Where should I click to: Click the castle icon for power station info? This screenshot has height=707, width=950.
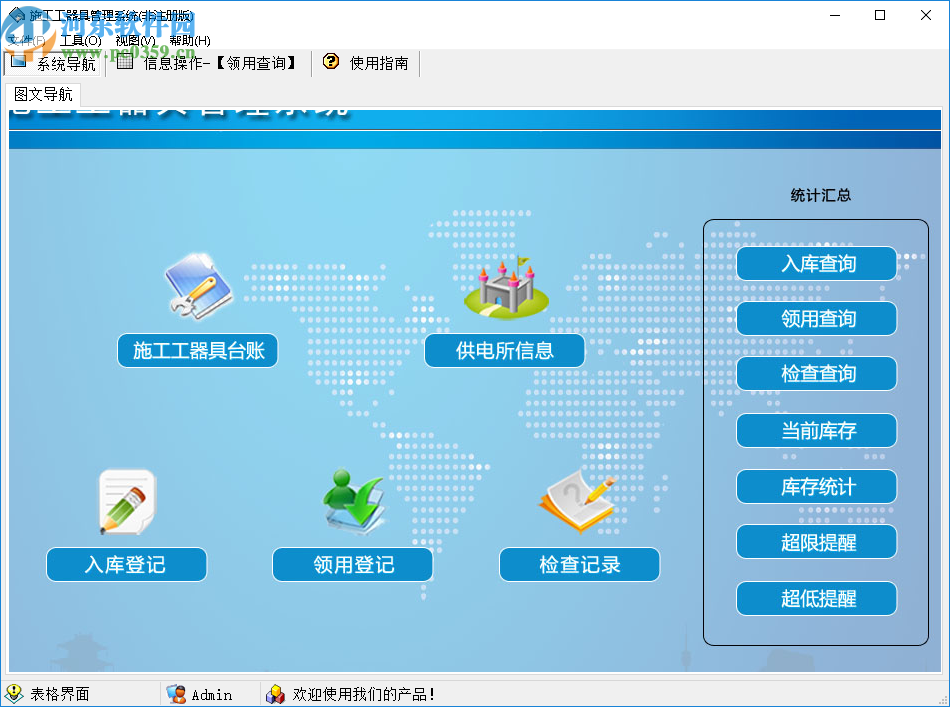507,287
